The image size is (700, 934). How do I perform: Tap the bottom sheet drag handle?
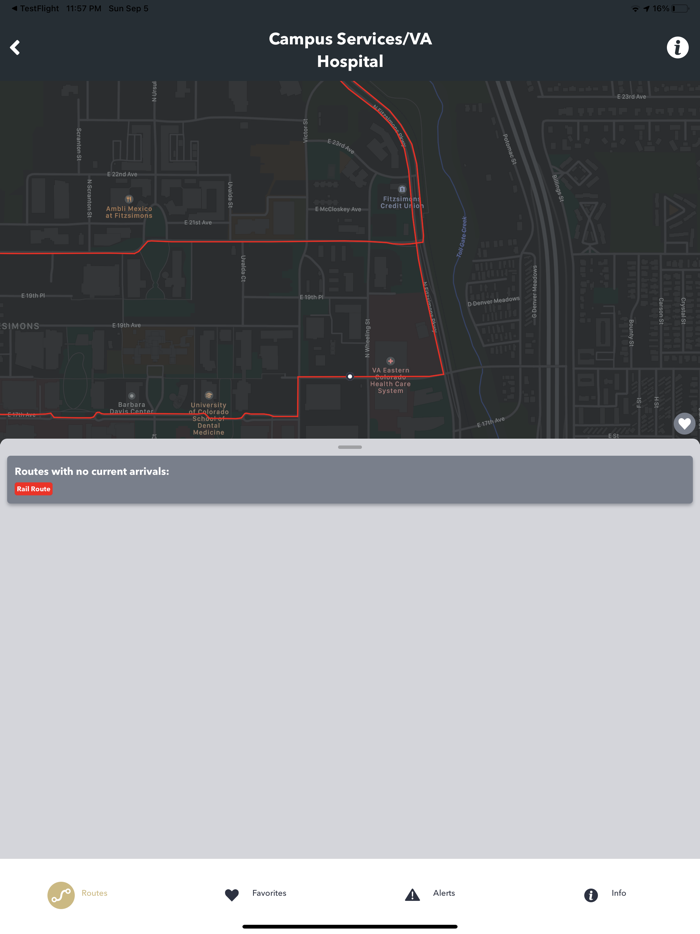(x=350, y=447)
